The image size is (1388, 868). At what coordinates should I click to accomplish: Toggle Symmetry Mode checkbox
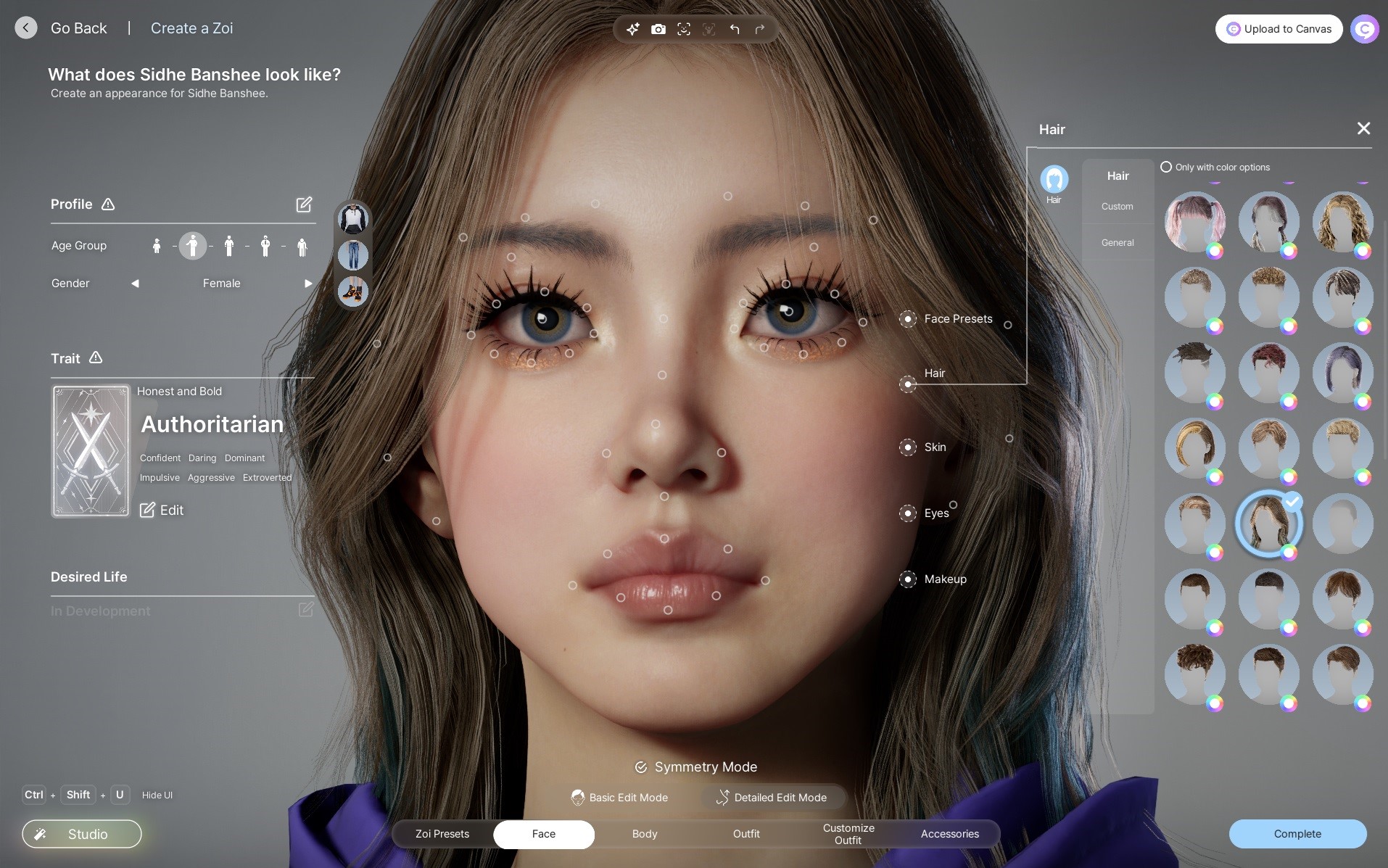coord(641,767)
